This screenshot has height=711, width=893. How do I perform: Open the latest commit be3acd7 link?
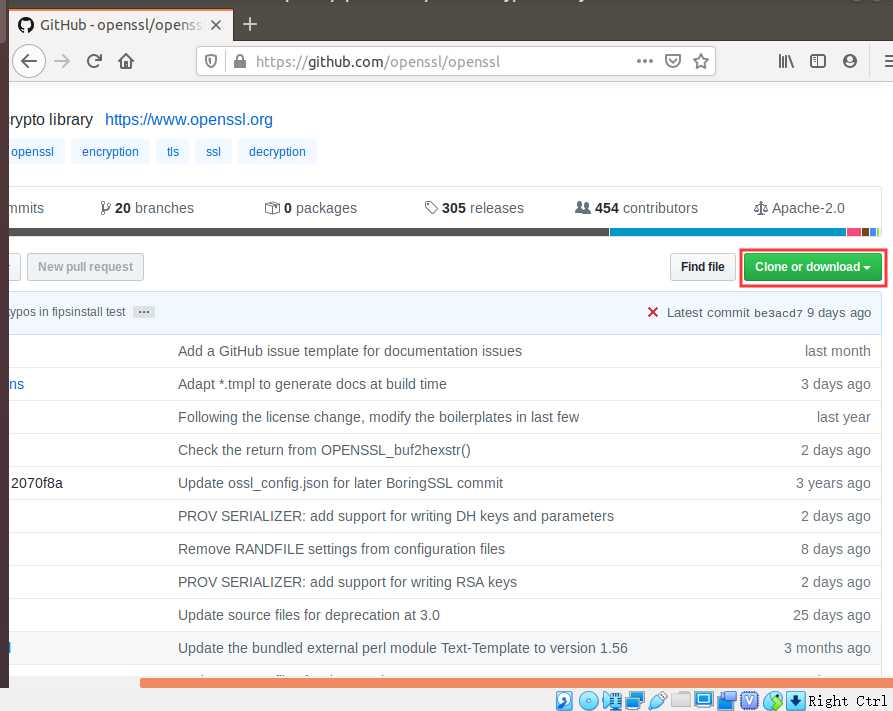click(778, 313)
